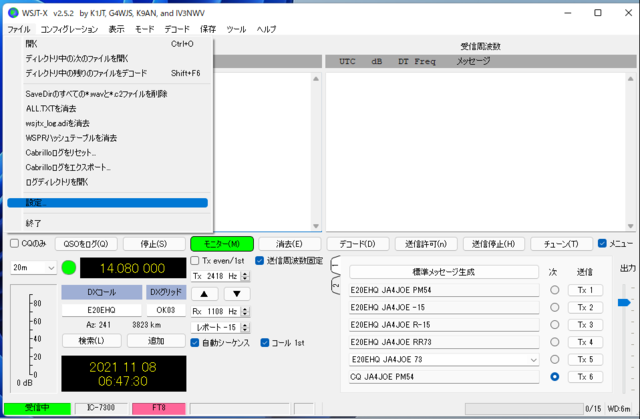640x419 pixels.
Task: Open the モード menu
Action: pos(144,29)
